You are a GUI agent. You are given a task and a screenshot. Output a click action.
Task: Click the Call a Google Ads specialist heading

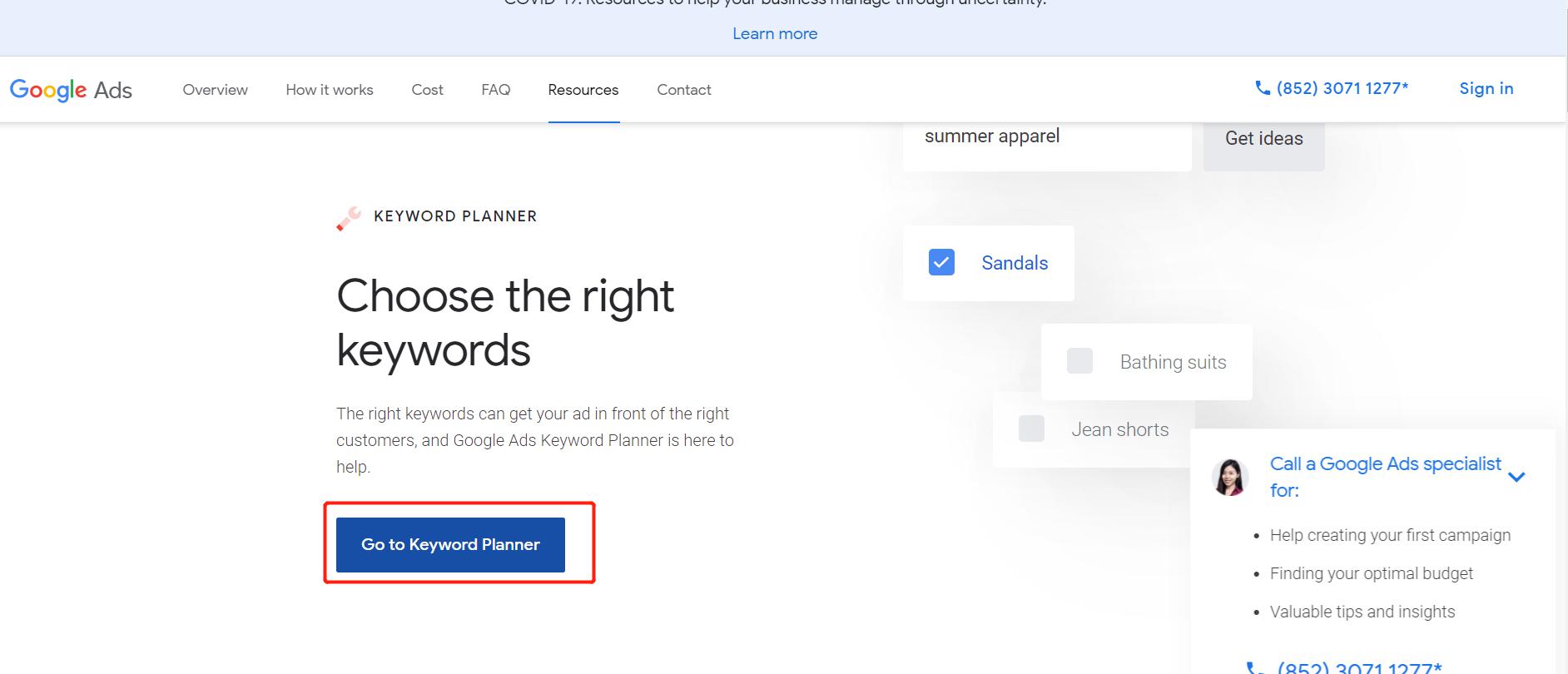coord(1385,477)
